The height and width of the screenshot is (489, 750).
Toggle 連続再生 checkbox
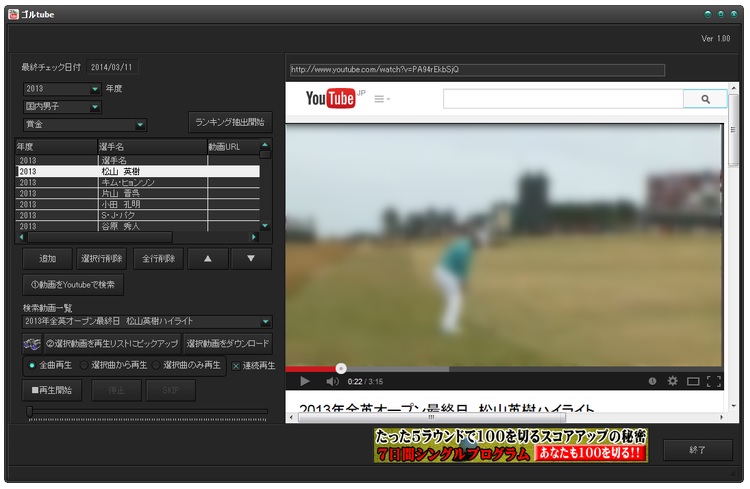[x=236, y=366]
